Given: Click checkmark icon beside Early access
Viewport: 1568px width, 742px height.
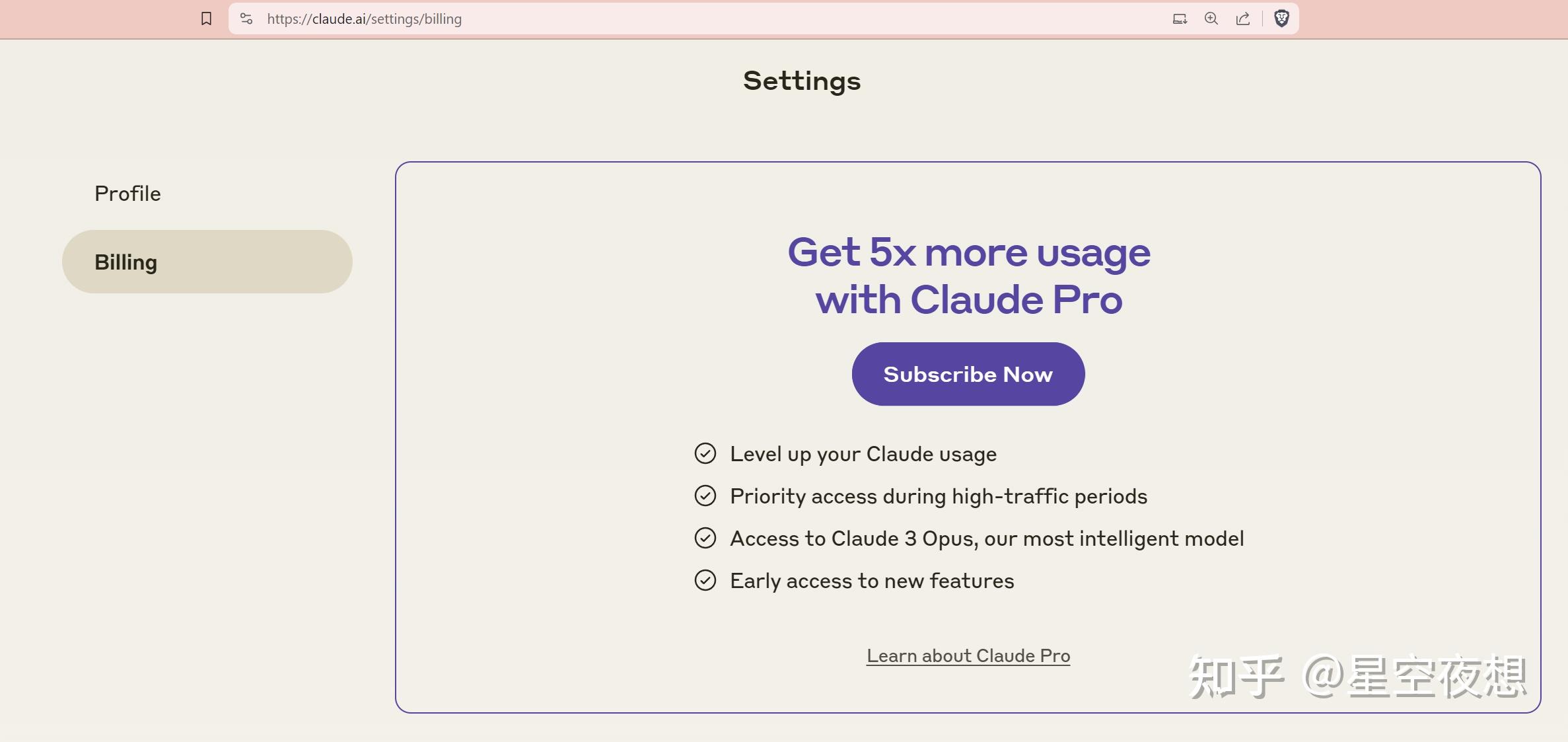Looking at the screenshot, I should click(x=705, y=581).
